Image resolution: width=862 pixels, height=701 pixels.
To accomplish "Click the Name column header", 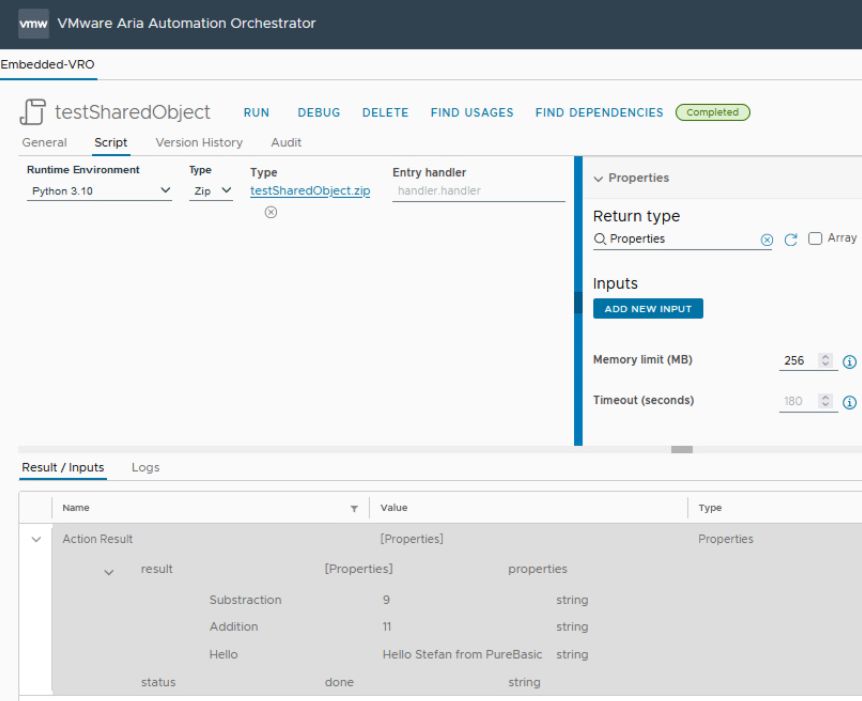I will [x=76, y=508].
